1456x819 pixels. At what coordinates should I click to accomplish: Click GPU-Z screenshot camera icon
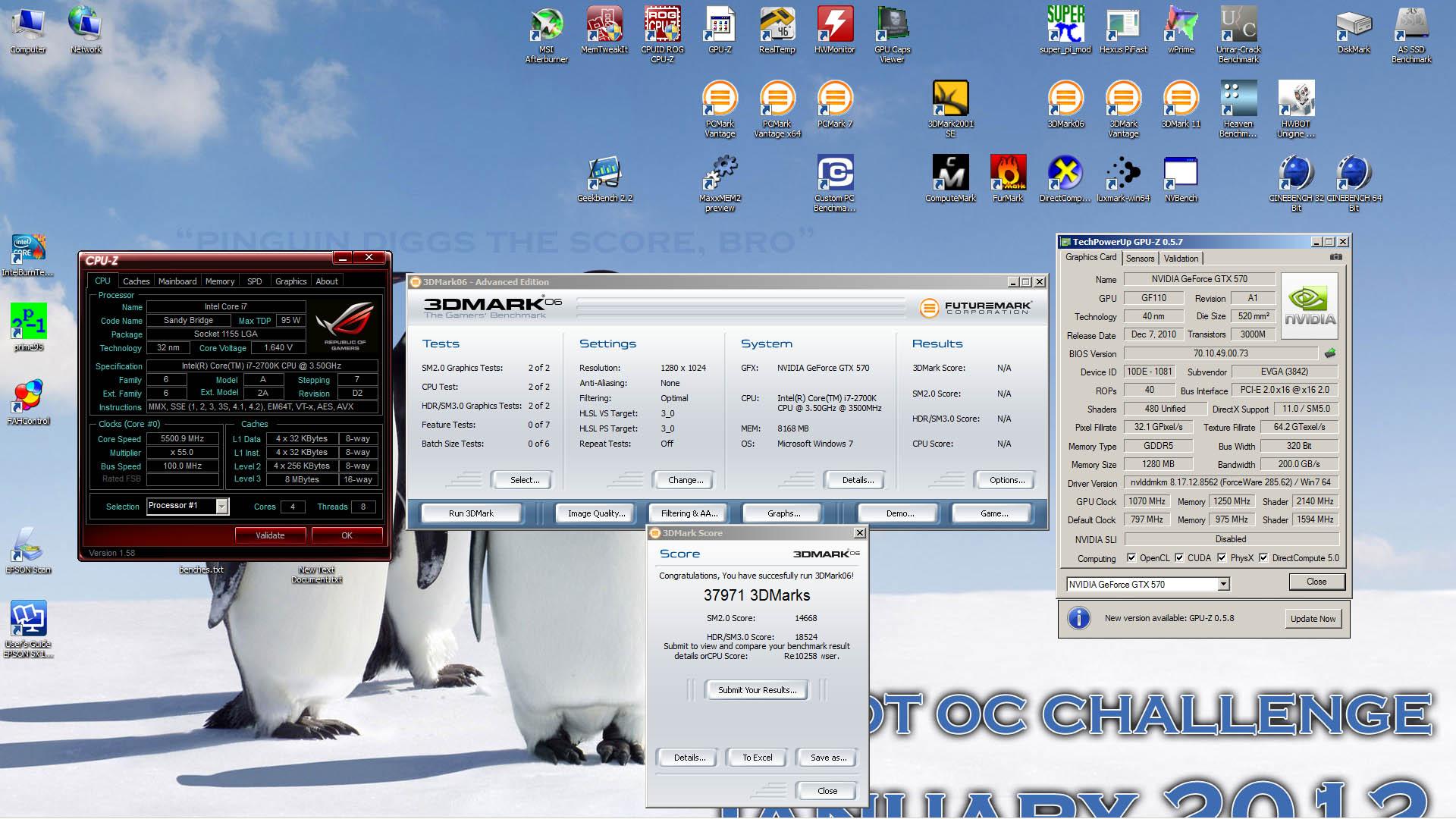click(1336, 257)
